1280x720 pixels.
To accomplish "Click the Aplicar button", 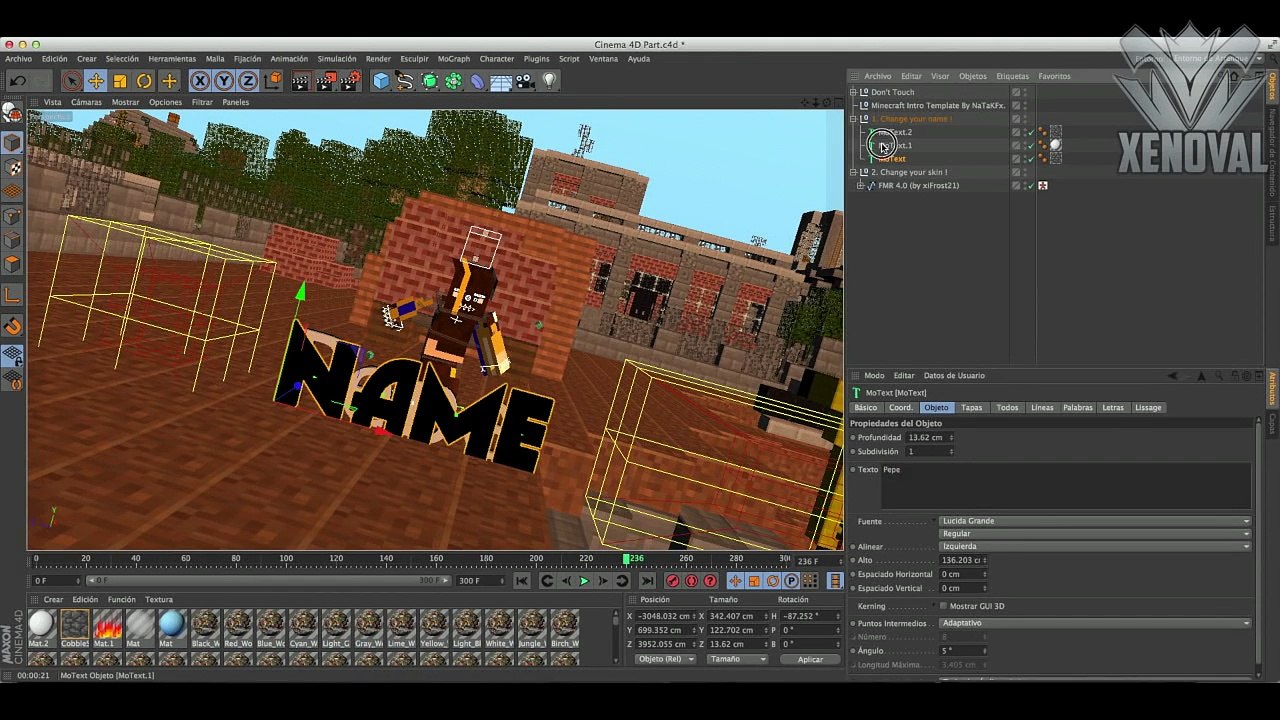I will [x=810, y=659].
